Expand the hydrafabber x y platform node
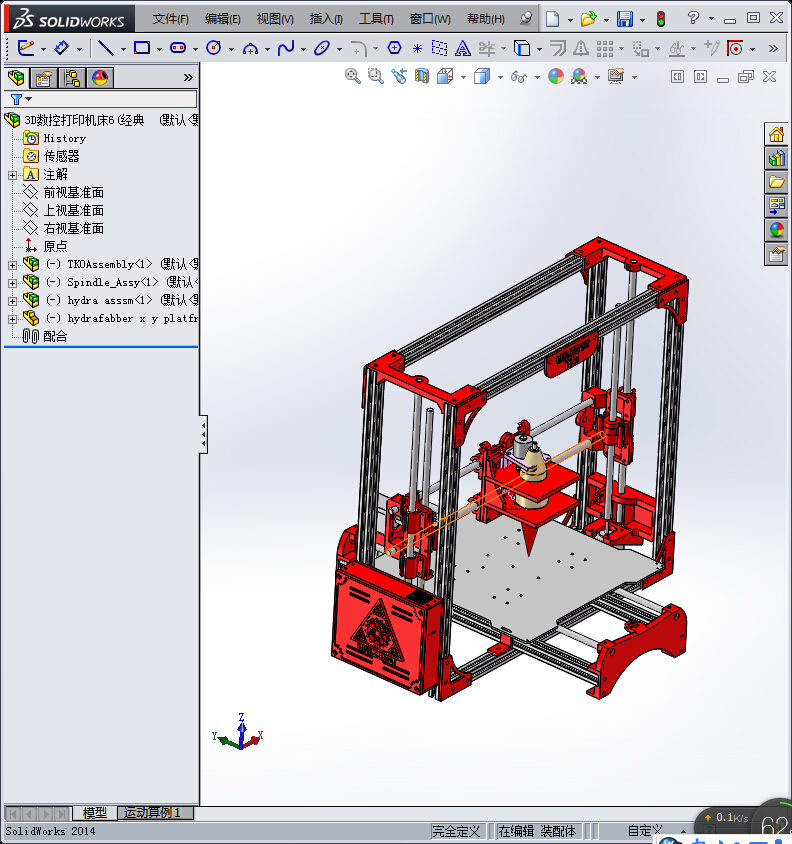 [x=12, y=319]
